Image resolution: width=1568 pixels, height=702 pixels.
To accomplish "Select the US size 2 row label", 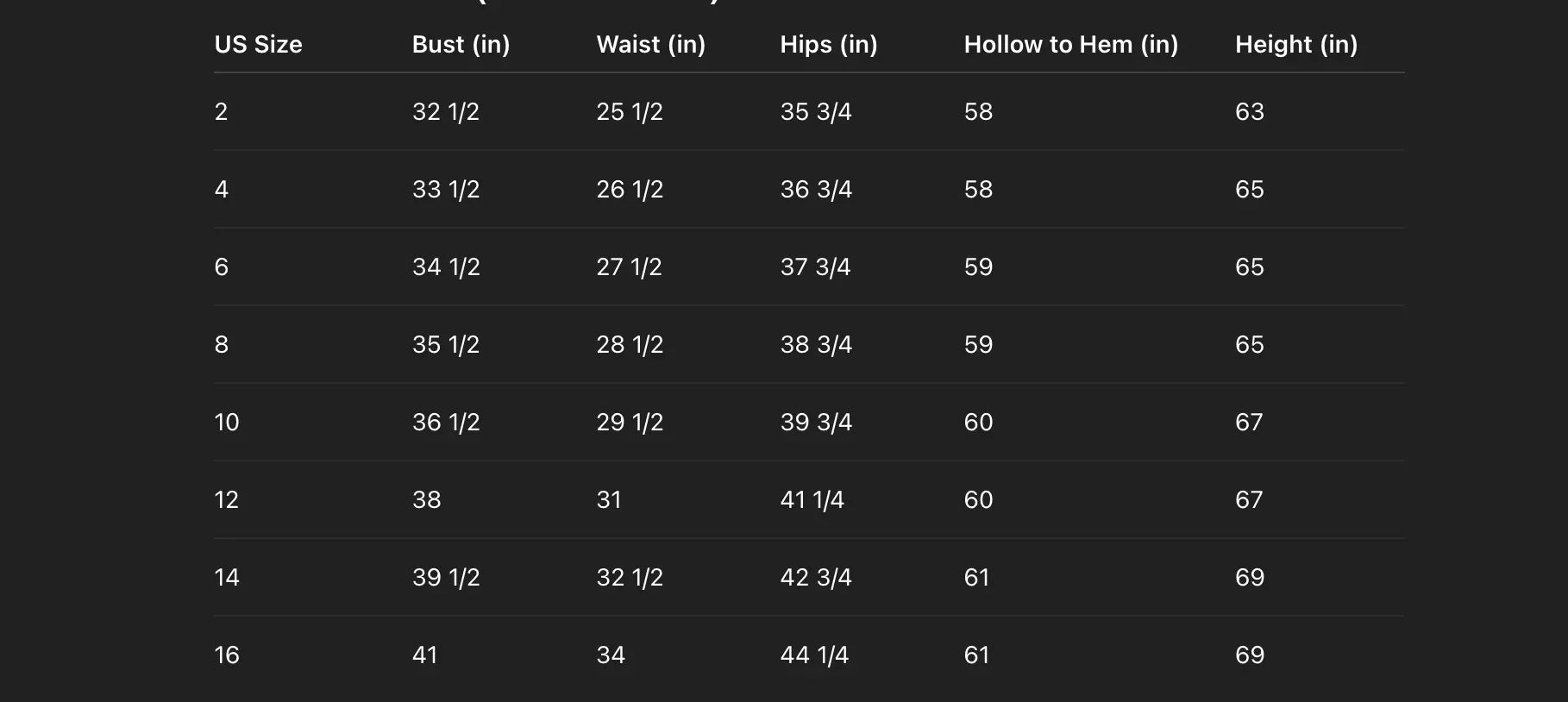I will pyautogui.click(x=221, y=112).
